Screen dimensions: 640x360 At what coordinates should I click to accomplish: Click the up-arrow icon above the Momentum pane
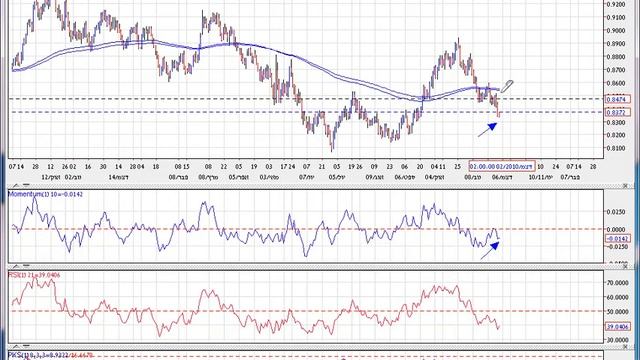coord(16,186)
